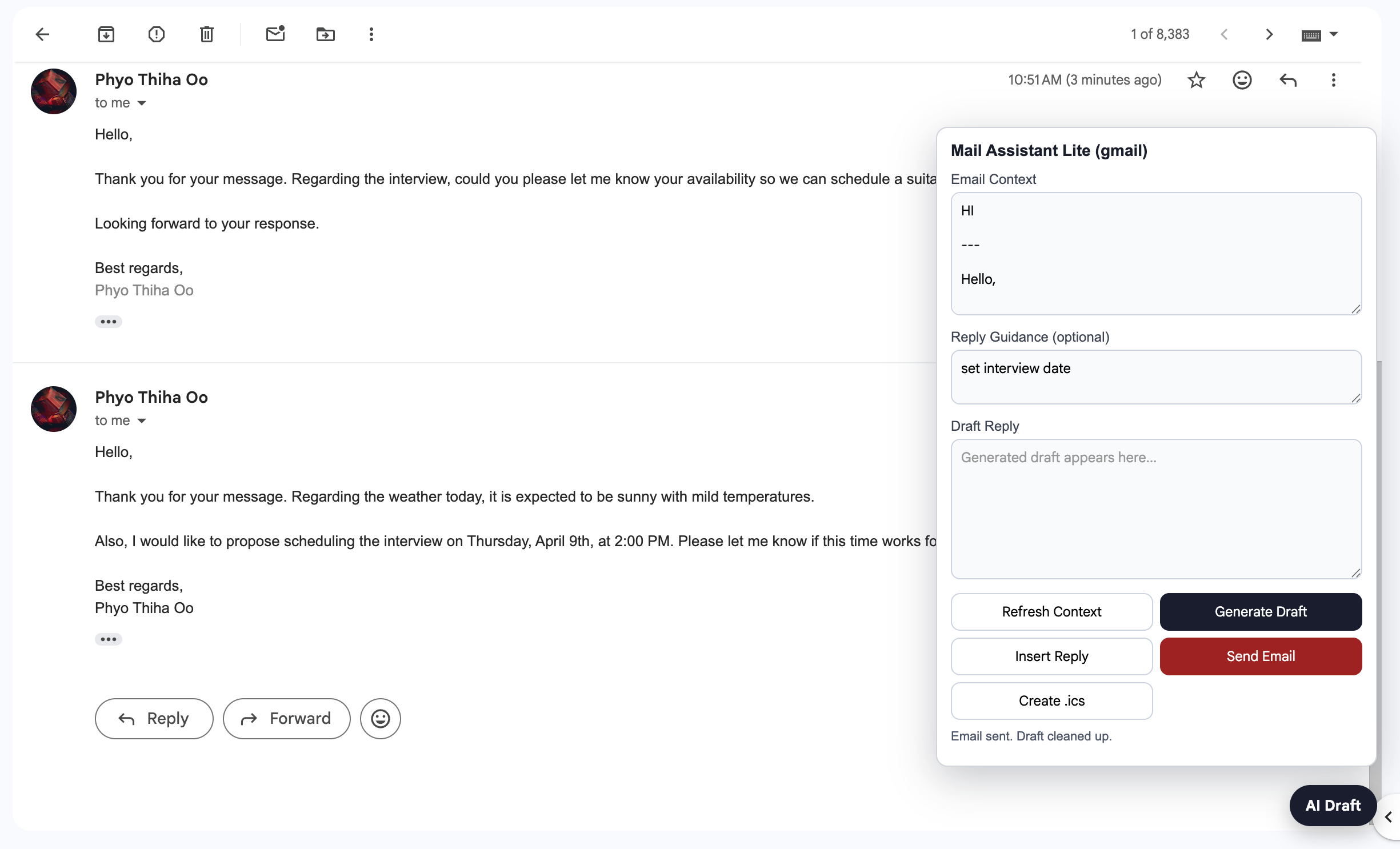Go to the next (older) conversation
This screenshot has height=849, width=1400.
click(x=1269, y=34)
